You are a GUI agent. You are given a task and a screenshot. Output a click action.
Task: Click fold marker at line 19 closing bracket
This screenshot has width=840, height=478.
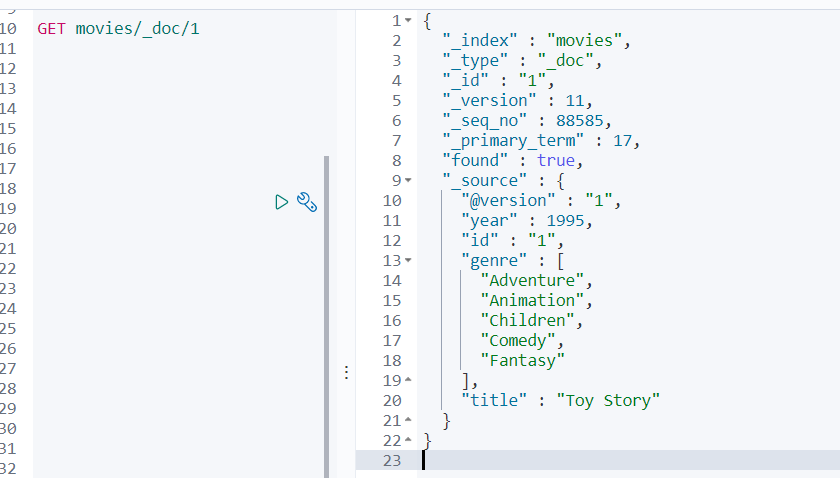pos(408,381)
